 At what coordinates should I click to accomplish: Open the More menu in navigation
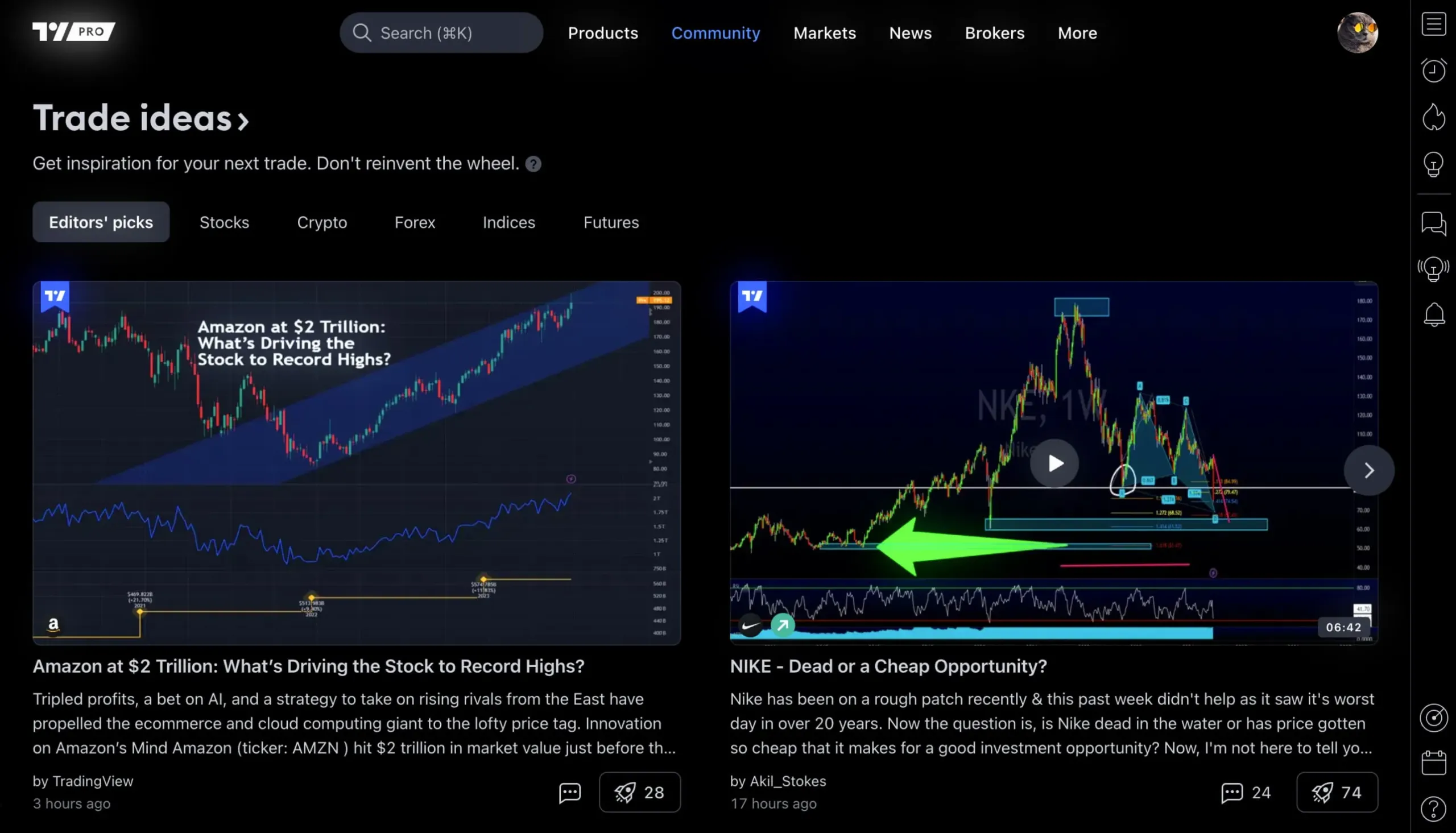coord(1077,33)
